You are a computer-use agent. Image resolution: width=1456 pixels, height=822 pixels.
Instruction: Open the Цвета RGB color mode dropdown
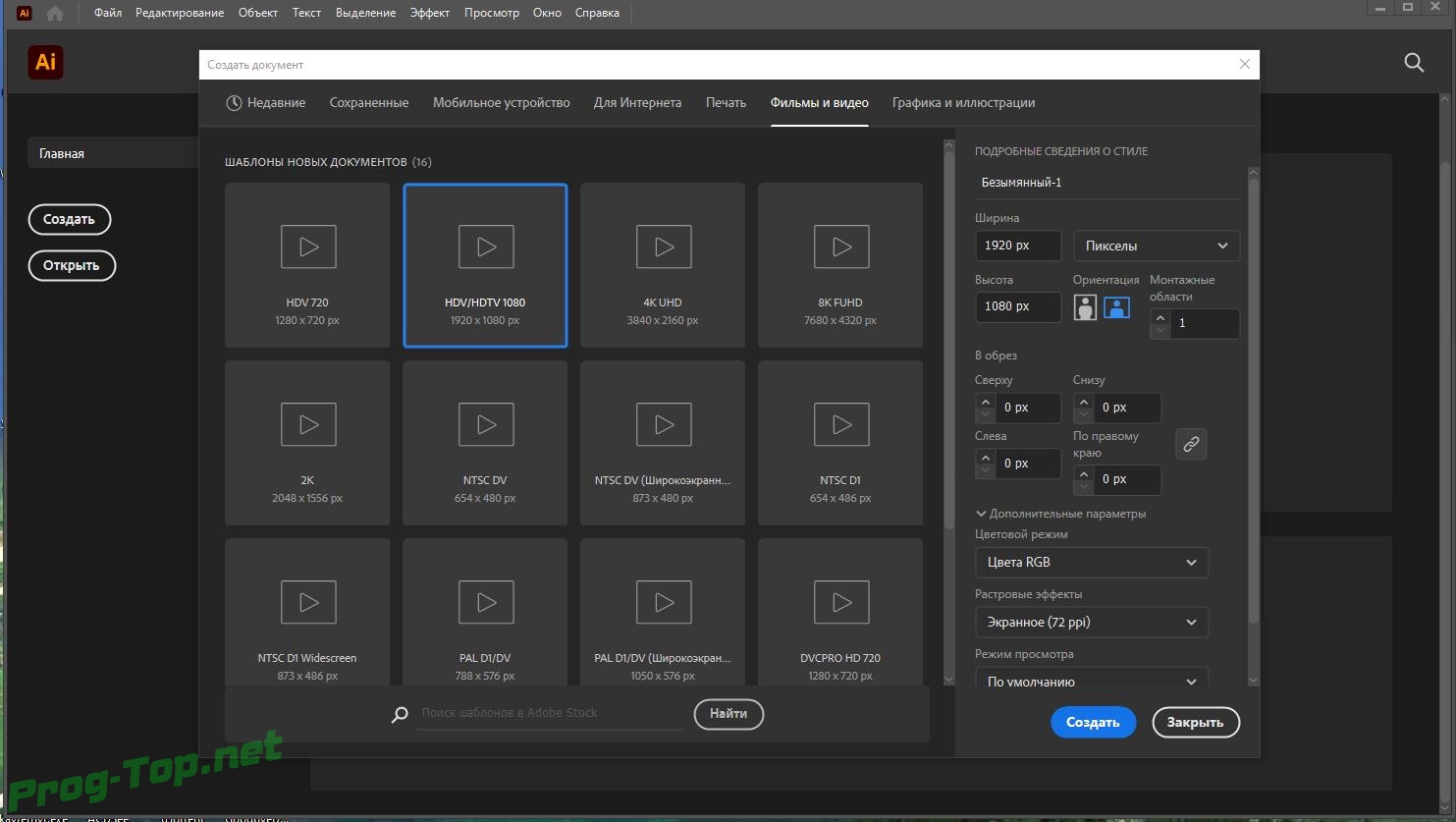pos(1091,563)
